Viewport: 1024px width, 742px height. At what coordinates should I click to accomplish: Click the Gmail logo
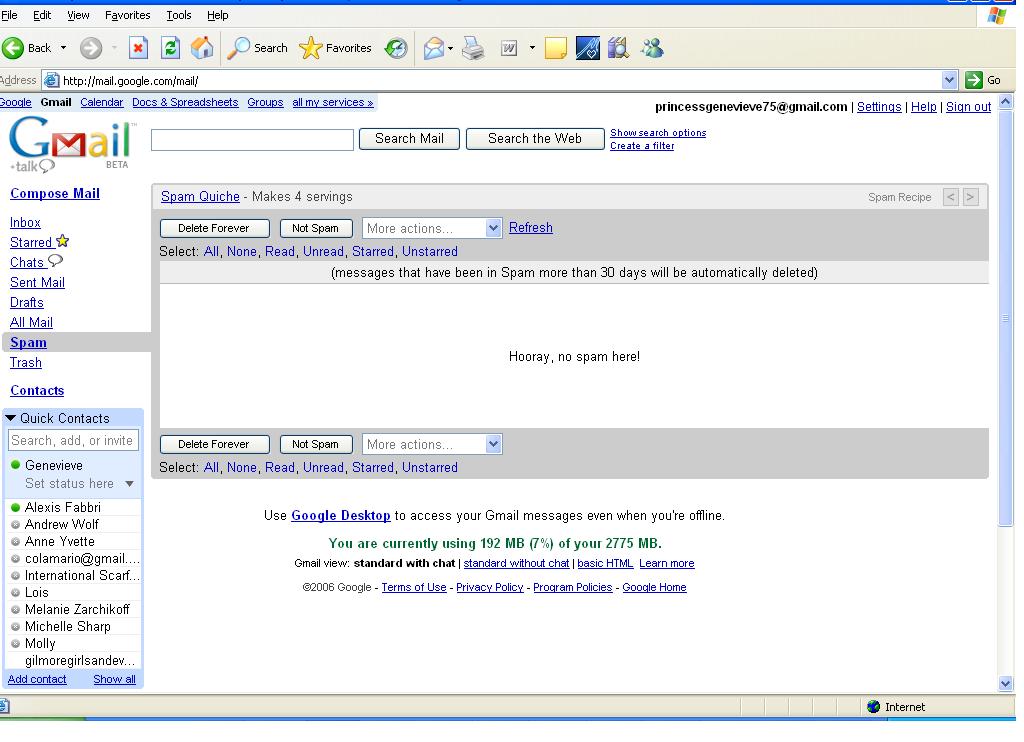pyautogui.click(x=71, y=137)
